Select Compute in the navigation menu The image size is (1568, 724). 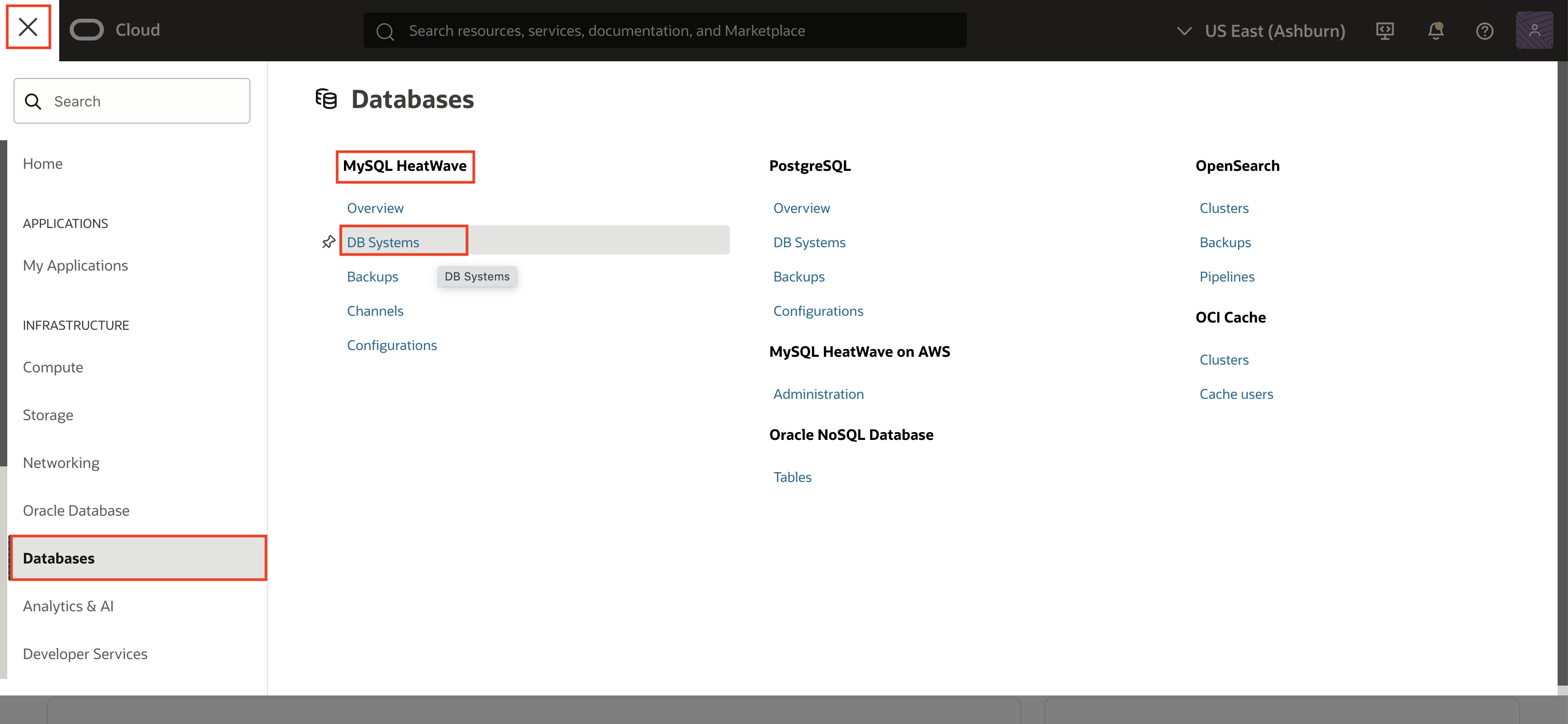[53, 367]
